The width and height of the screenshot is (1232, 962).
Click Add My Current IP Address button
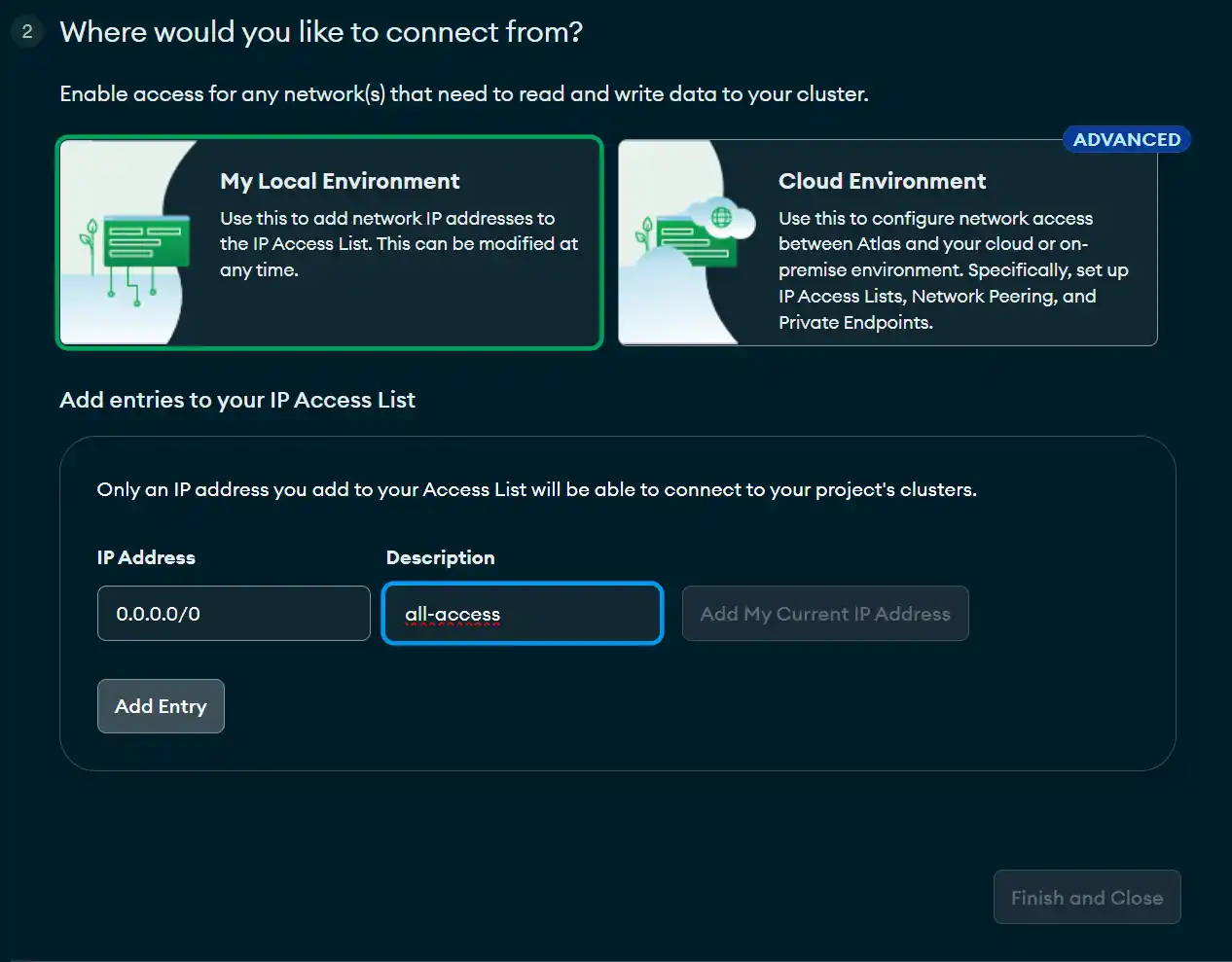click(825, 614)
